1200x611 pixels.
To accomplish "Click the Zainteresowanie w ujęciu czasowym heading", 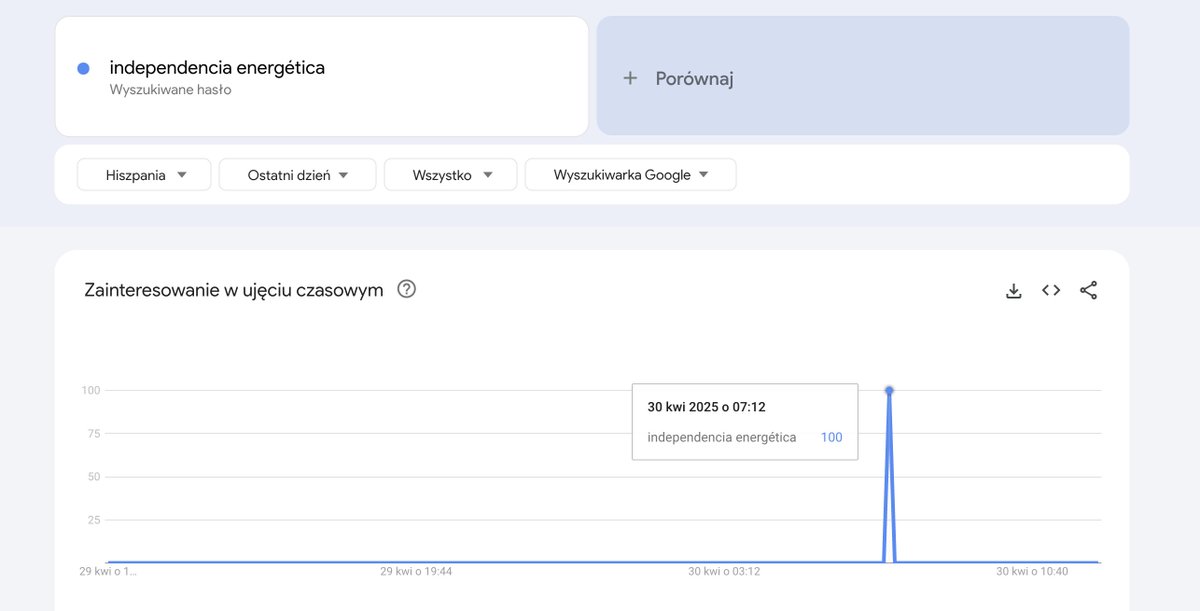I will (234, 290).
